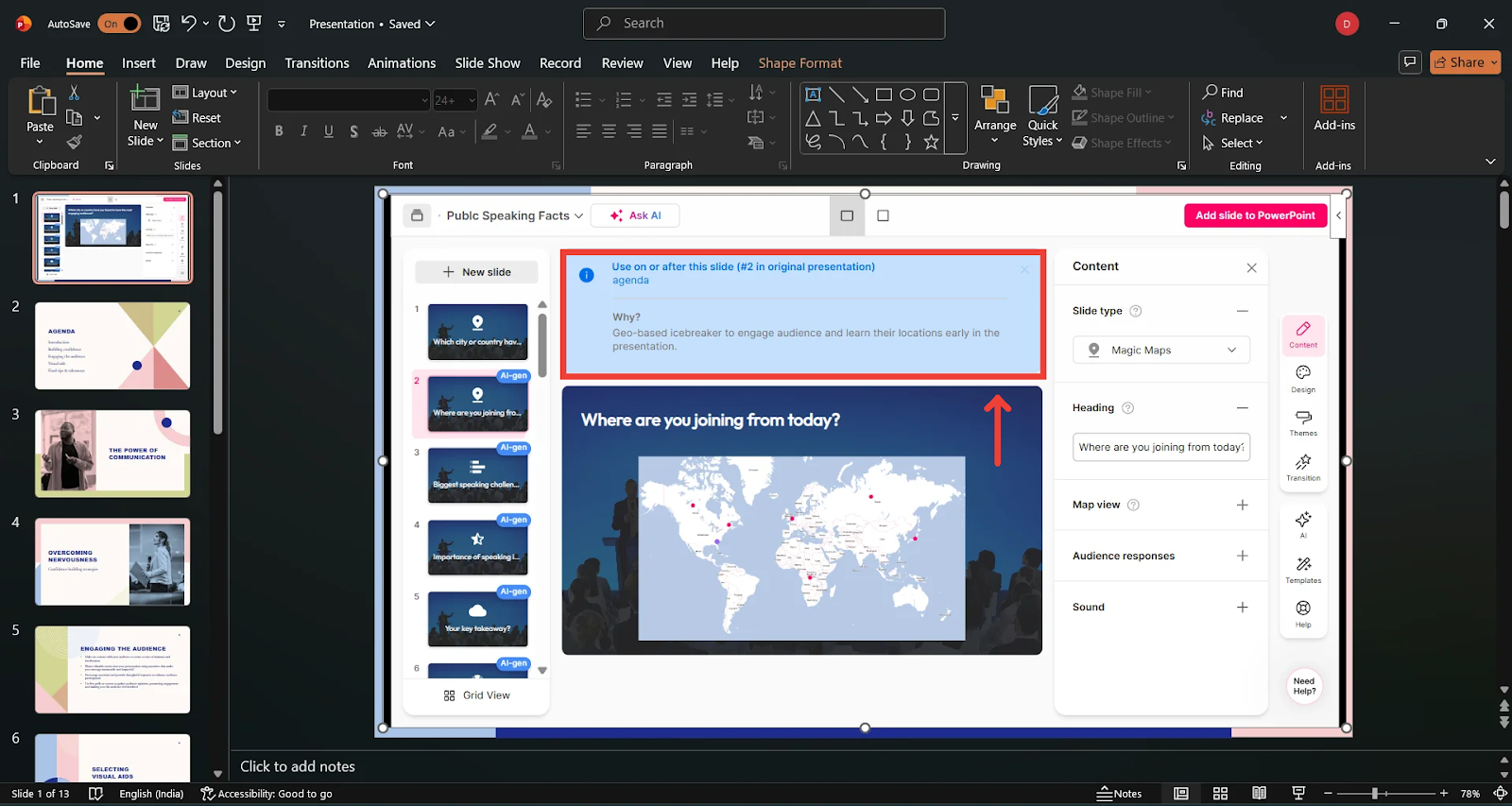The height and width of the screenshot is (806, 1512).
Task: Open the Slide Show tab
Action: [487, 63]
